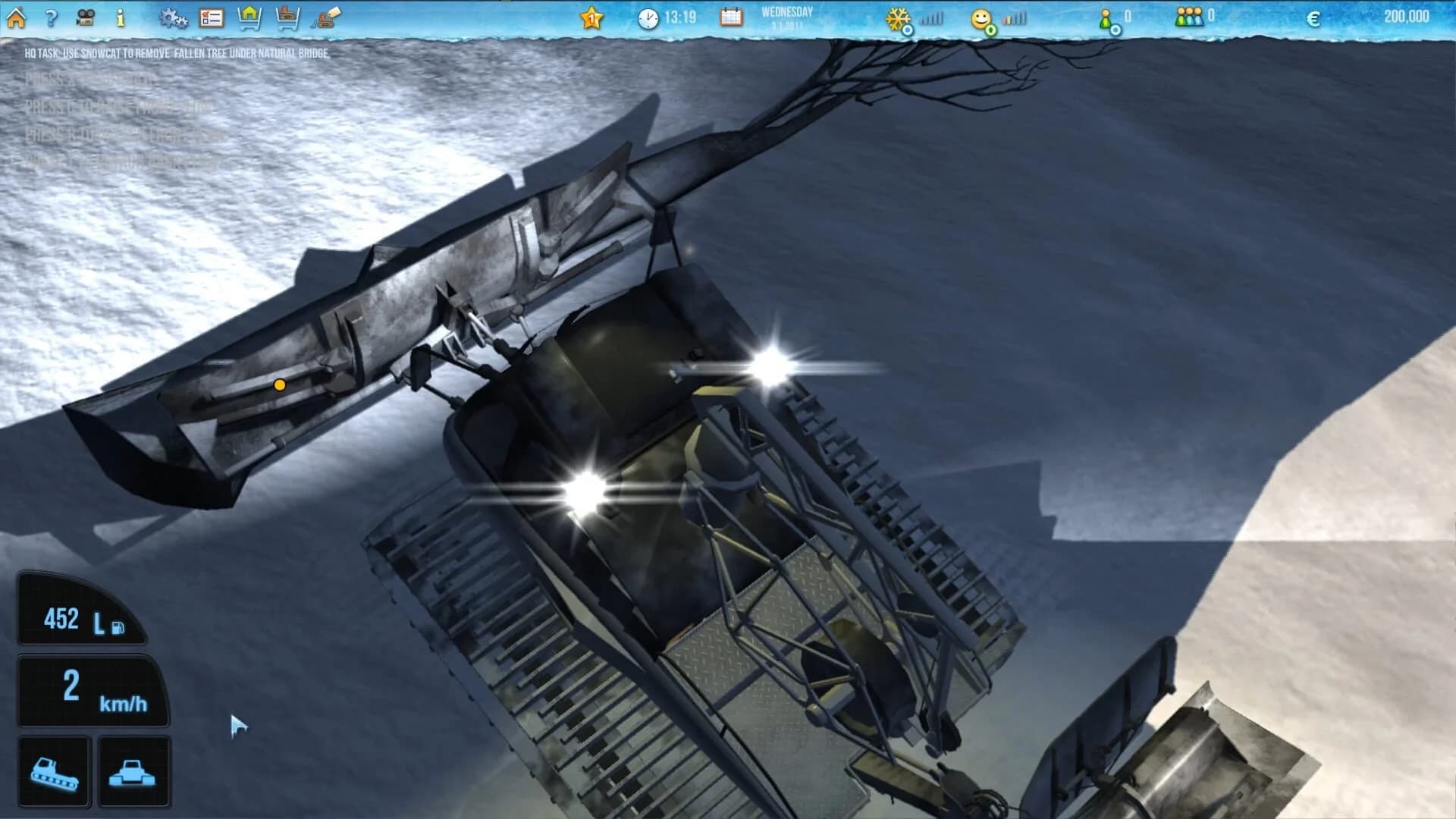This screenshot has height=819, width=1456.
Task: Select the video camera mode icon
Action: [x=86, y=17]
